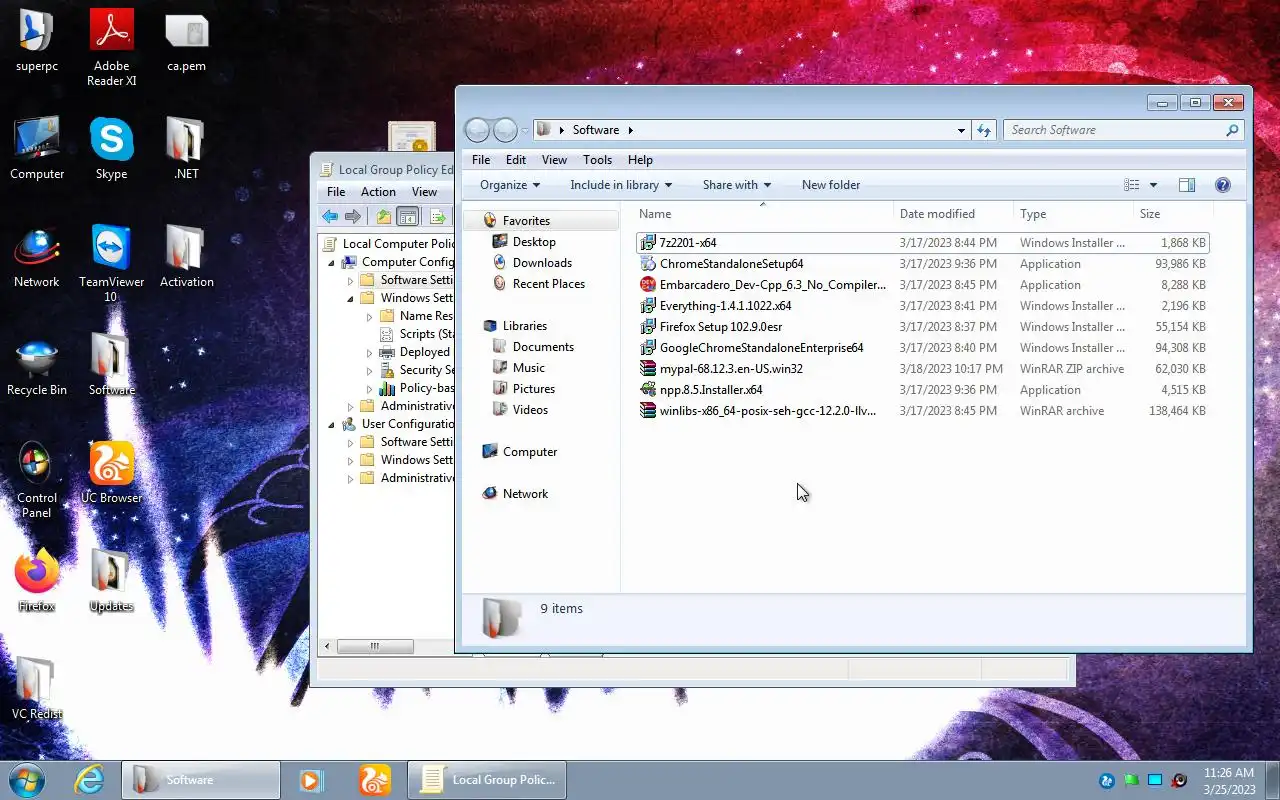Switch to the Local Group Policy taskbar button

[487, 780]
